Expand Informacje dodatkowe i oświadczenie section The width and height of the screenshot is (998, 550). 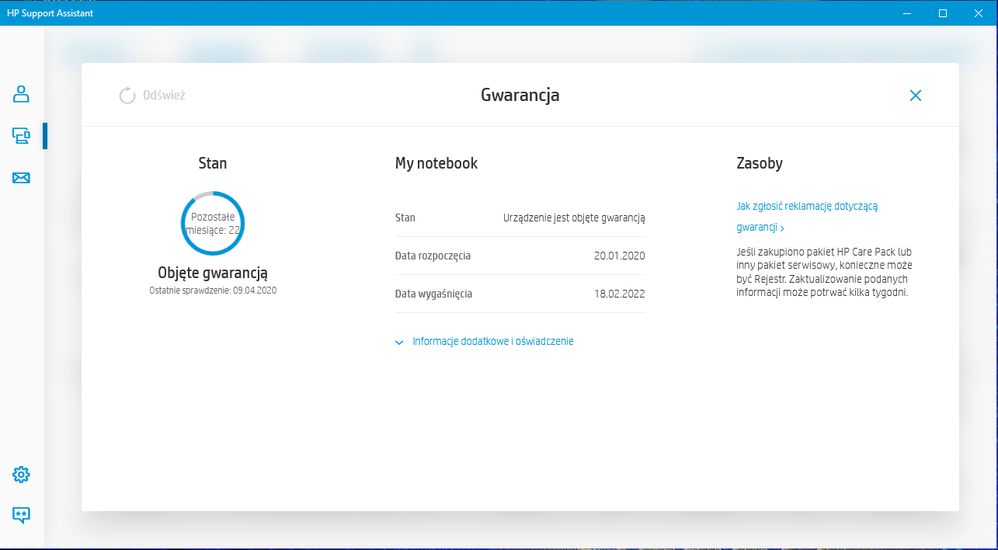pyautogui.click(x=492, y=341)
